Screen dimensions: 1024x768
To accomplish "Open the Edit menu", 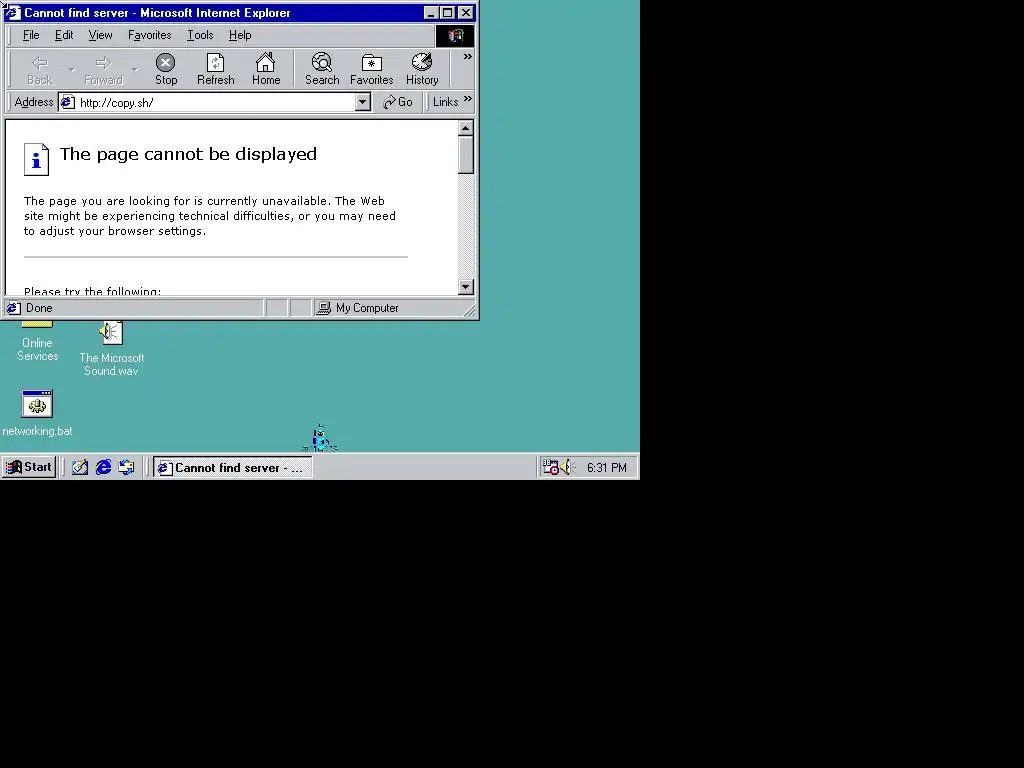I will coord(63,35).
